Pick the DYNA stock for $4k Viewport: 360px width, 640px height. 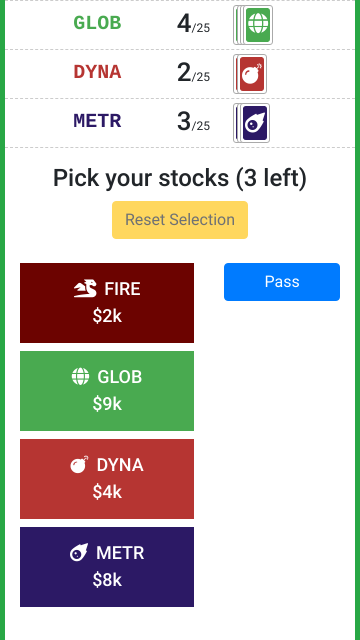click(x=107, y=479)
